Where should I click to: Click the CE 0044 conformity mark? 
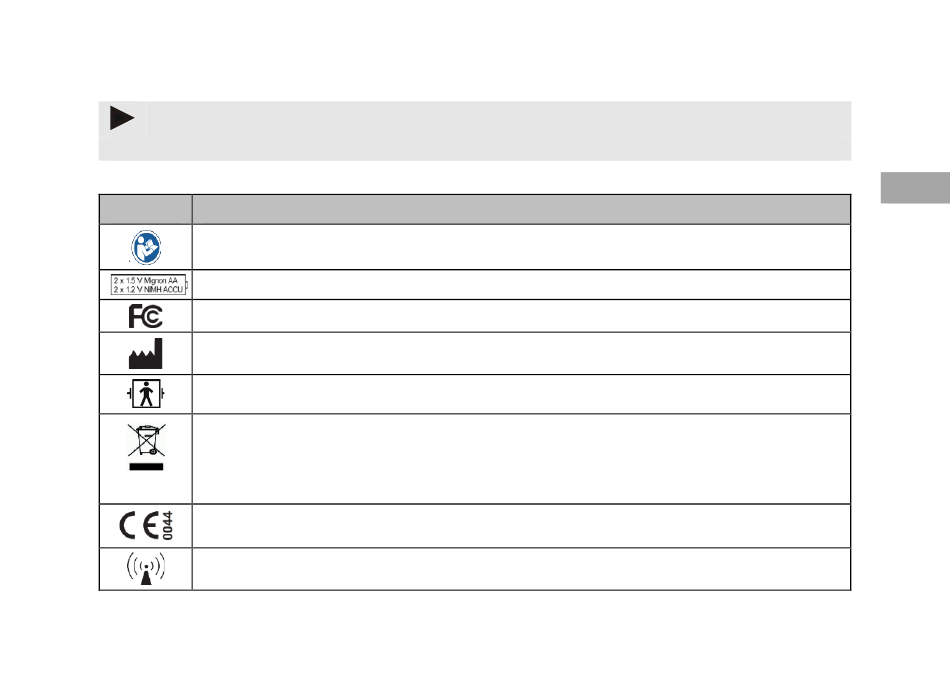pyautogui.click(x=146, y=525)
